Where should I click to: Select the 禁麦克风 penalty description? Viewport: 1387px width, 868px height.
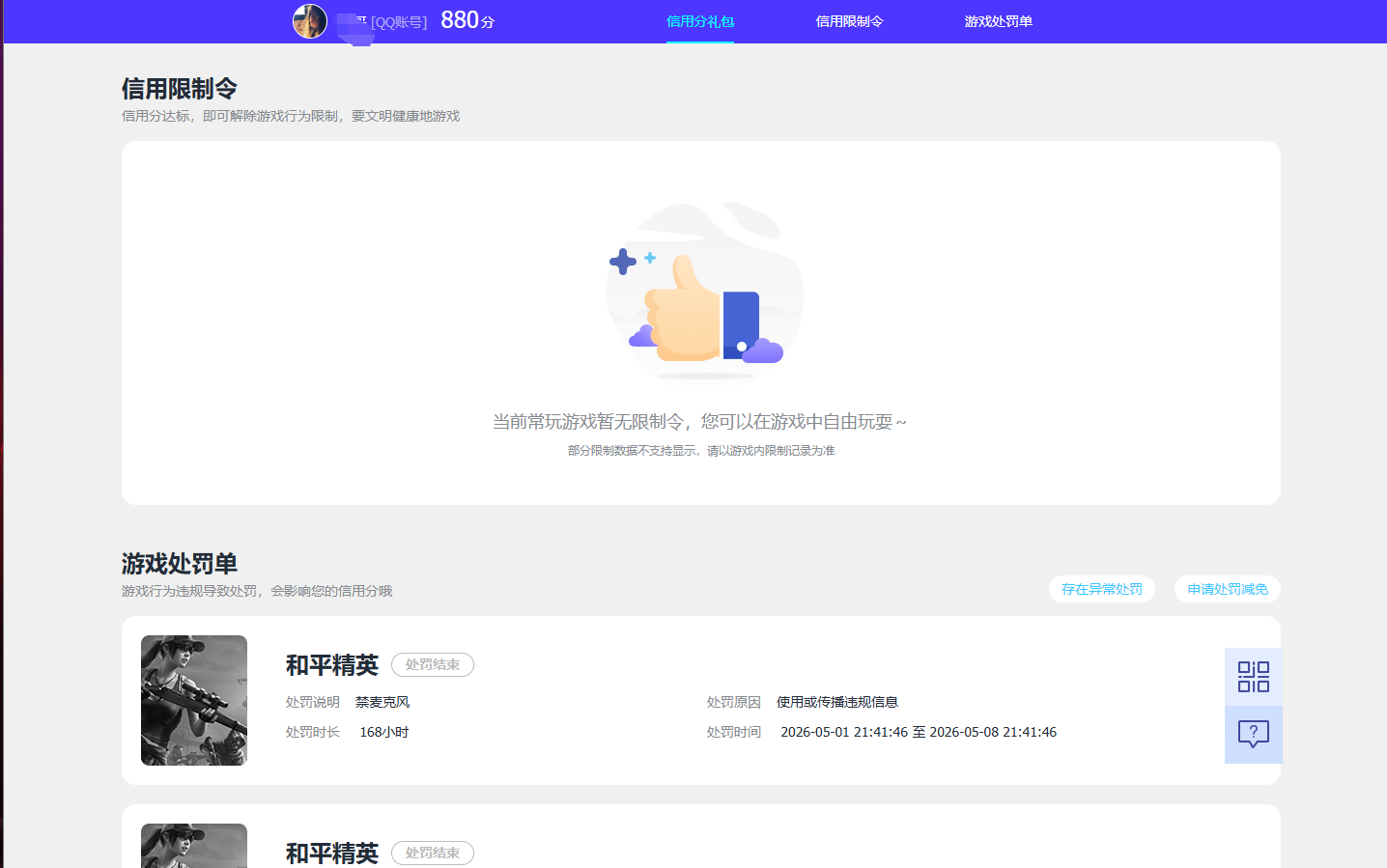click(x=382, y=702)
